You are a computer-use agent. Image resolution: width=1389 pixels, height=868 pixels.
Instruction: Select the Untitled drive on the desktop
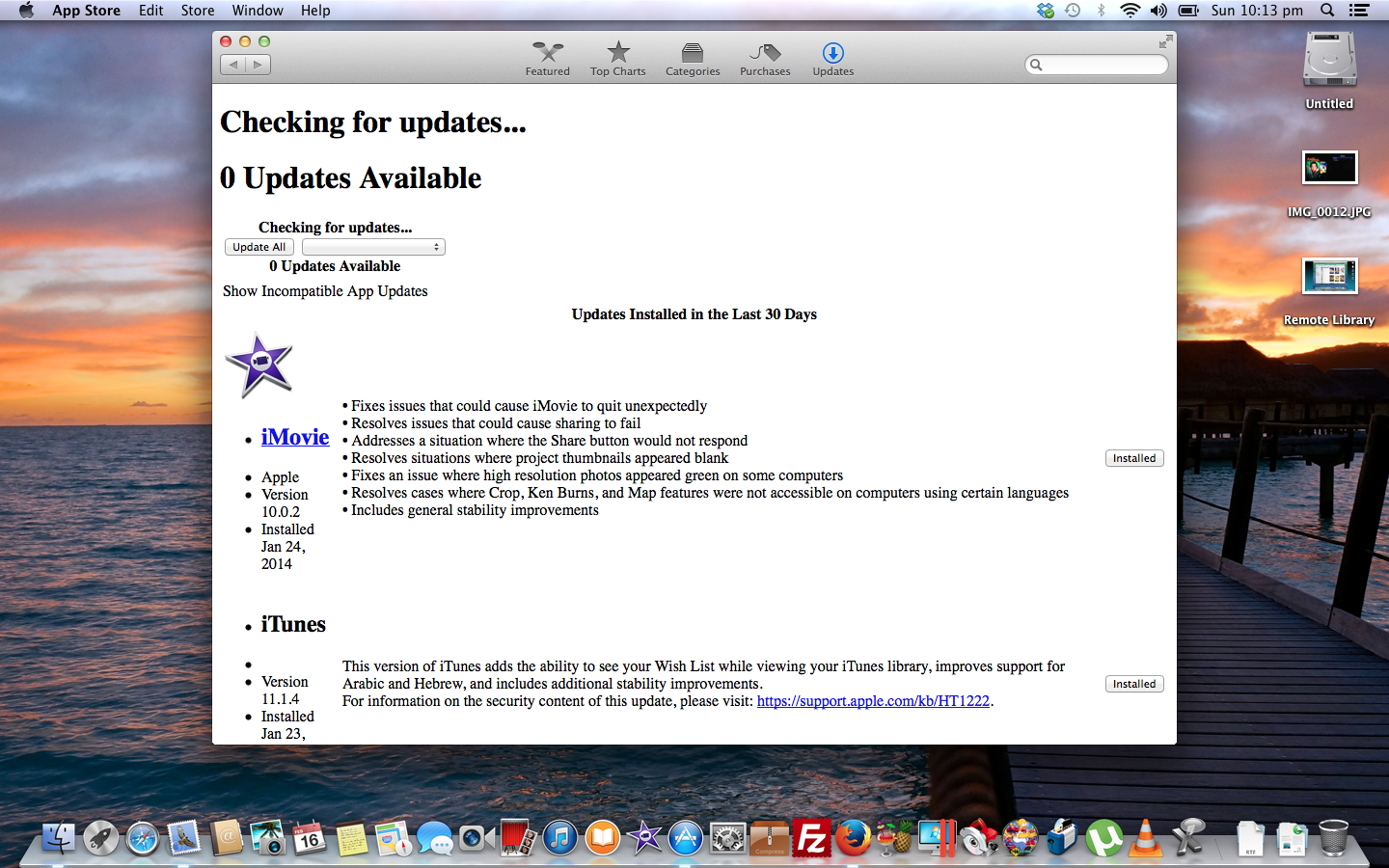pos(1329,71)
